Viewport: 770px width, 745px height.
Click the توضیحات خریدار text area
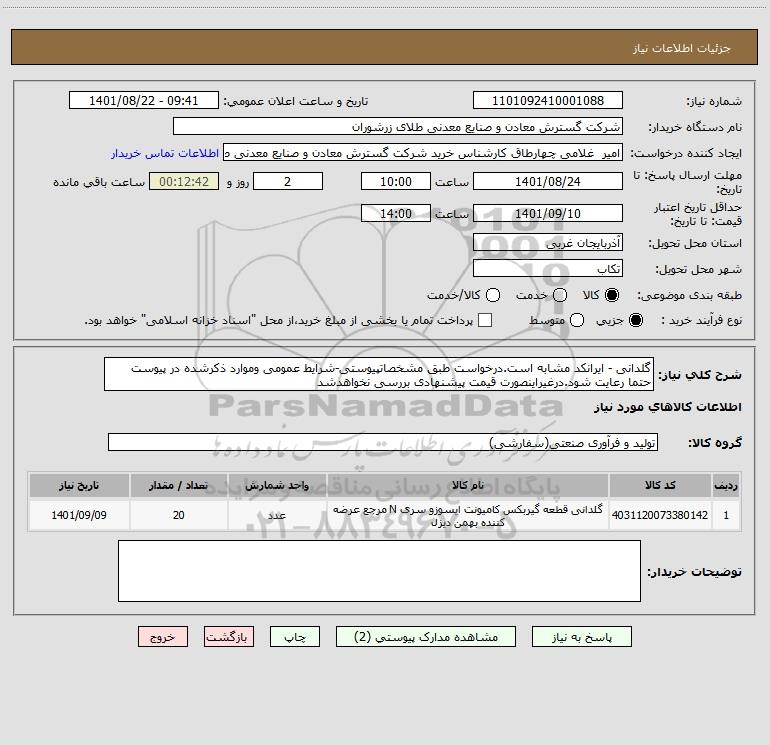pos(379,571)
